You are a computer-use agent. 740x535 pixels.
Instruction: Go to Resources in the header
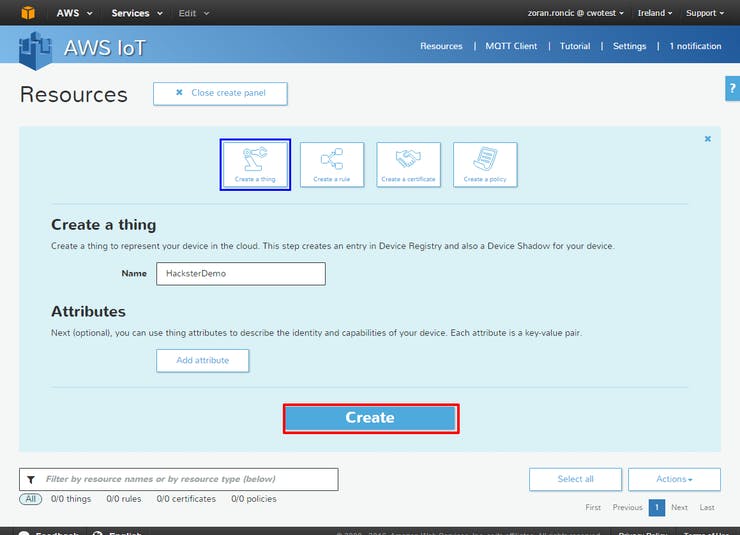(441, 46)
